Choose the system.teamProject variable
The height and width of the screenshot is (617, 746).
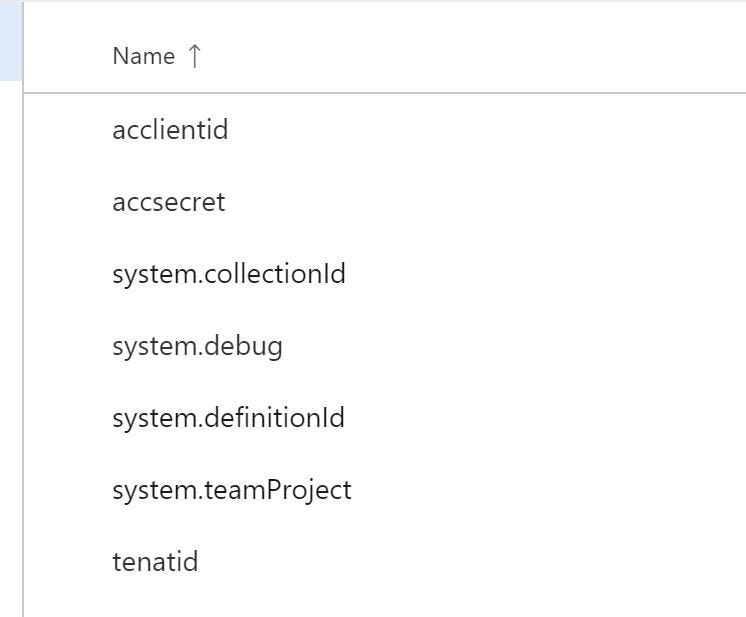232,490
